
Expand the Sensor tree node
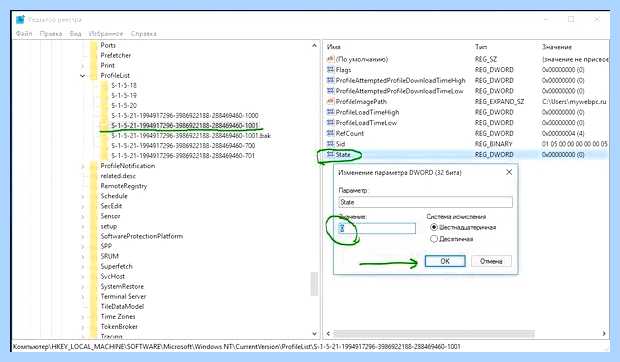point(83,216)
